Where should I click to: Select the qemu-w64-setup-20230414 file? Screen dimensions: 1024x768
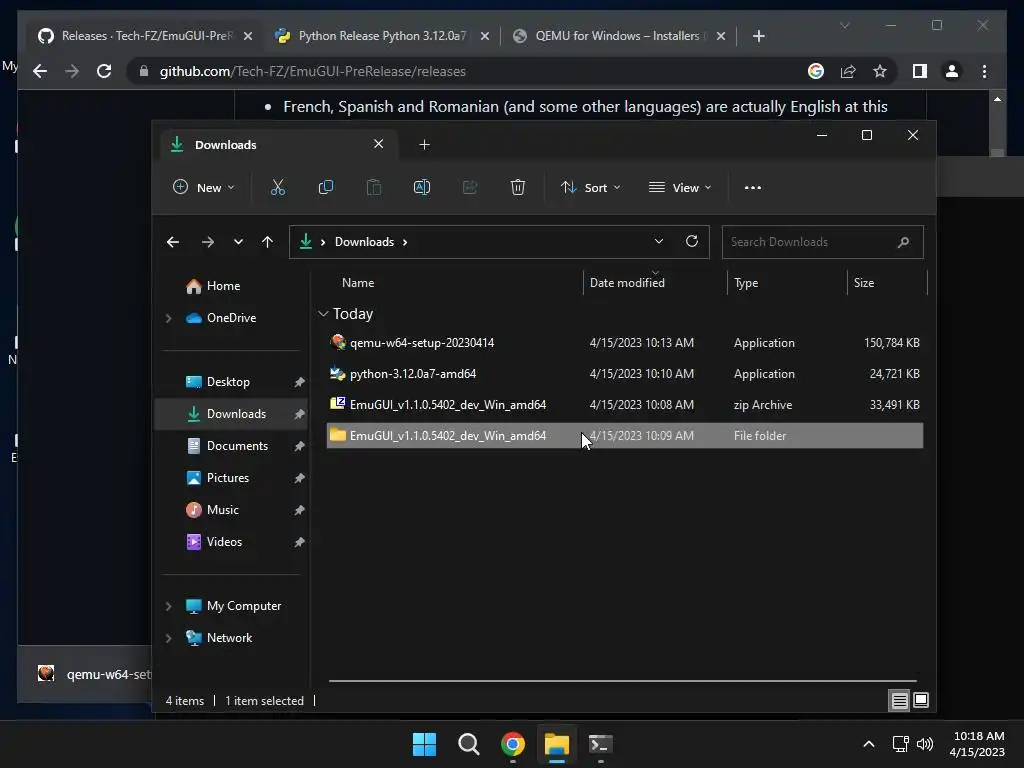click(x=625, y=343)
